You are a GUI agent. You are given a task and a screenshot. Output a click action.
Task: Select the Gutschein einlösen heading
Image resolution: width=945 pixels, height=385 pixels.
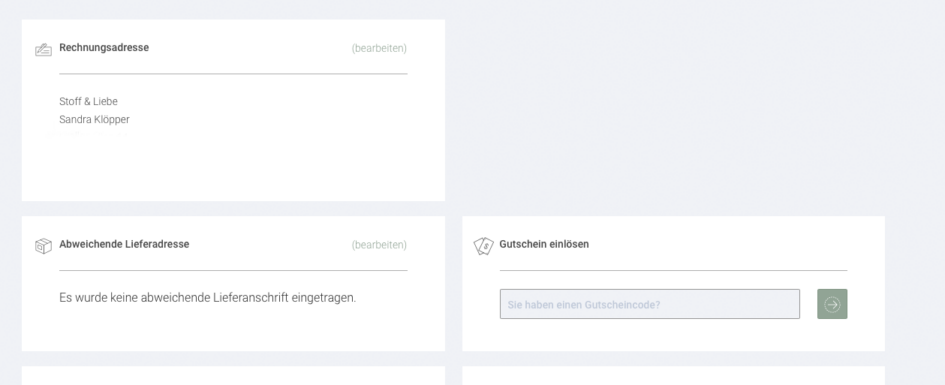tap(544, 244)
